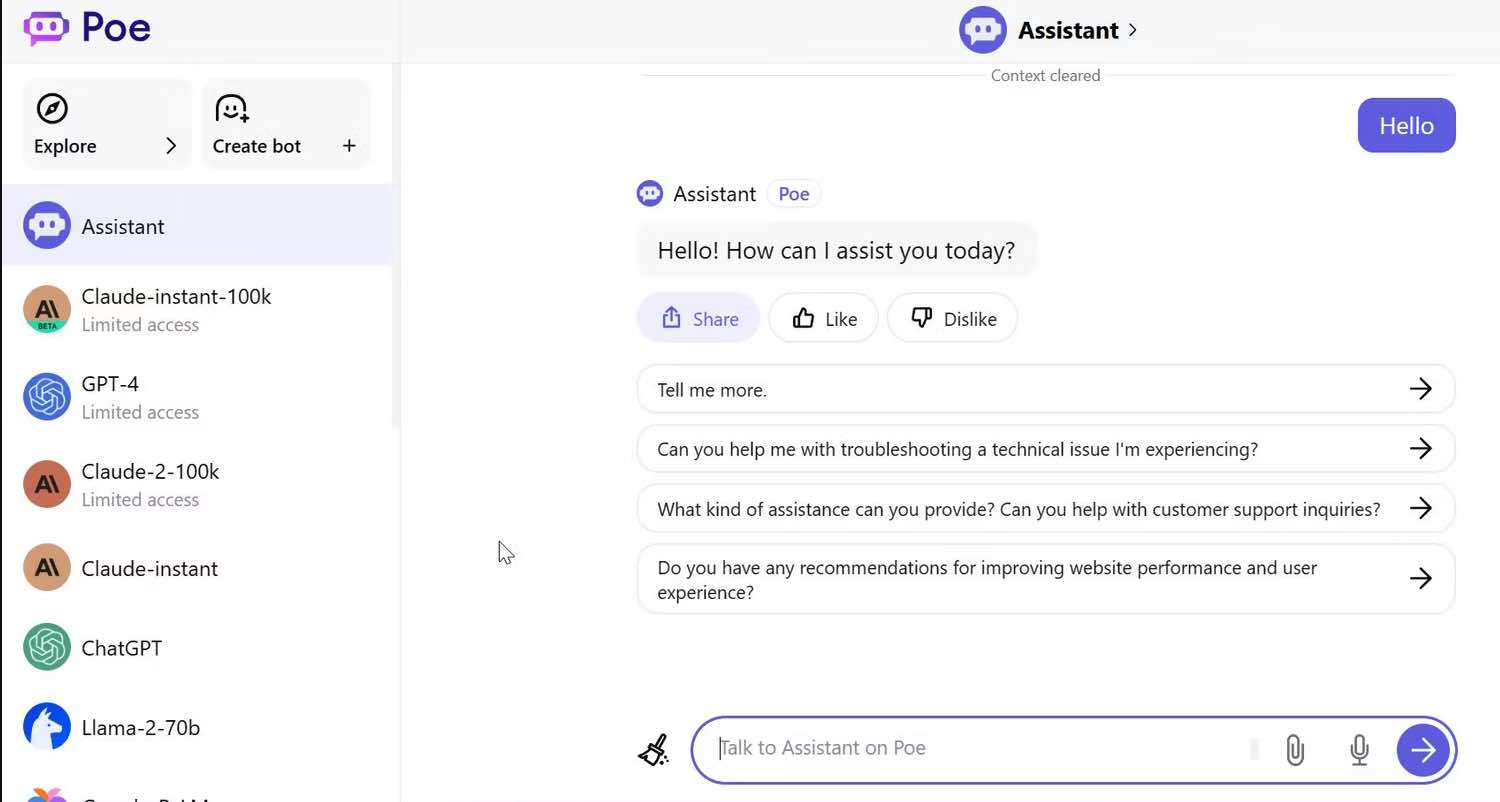Image resolution: width=1500 pixels, height=802 pixels.
Task: Click the Assistant avatar in header
Action: coord(982,30)
